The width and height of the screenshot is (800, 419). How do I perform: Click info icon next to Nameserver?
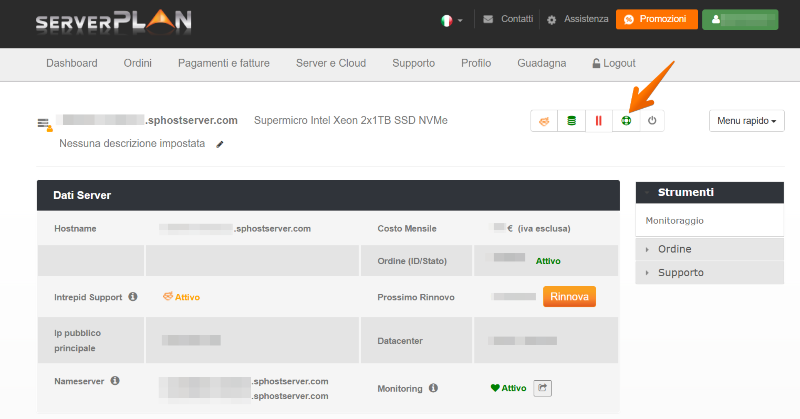[x=115, y=381]
